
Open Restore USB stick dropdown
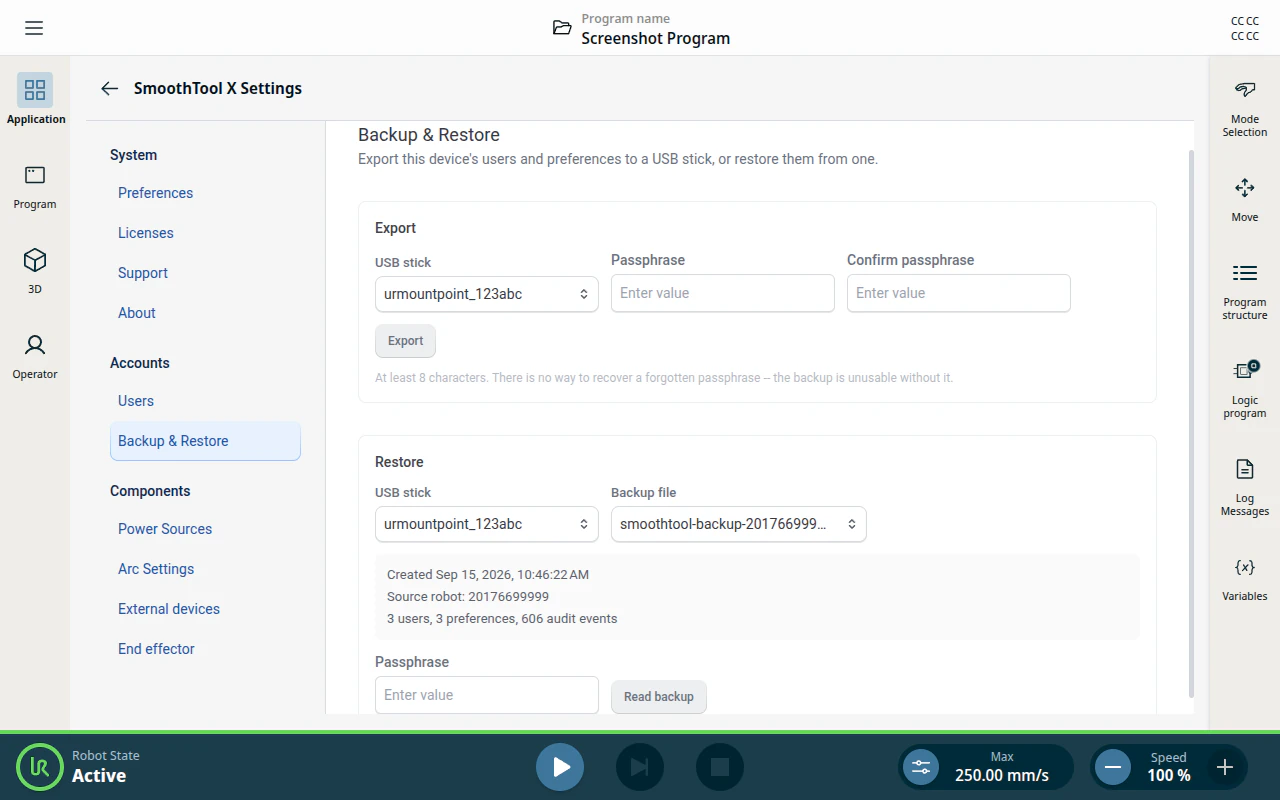(487, 524)
